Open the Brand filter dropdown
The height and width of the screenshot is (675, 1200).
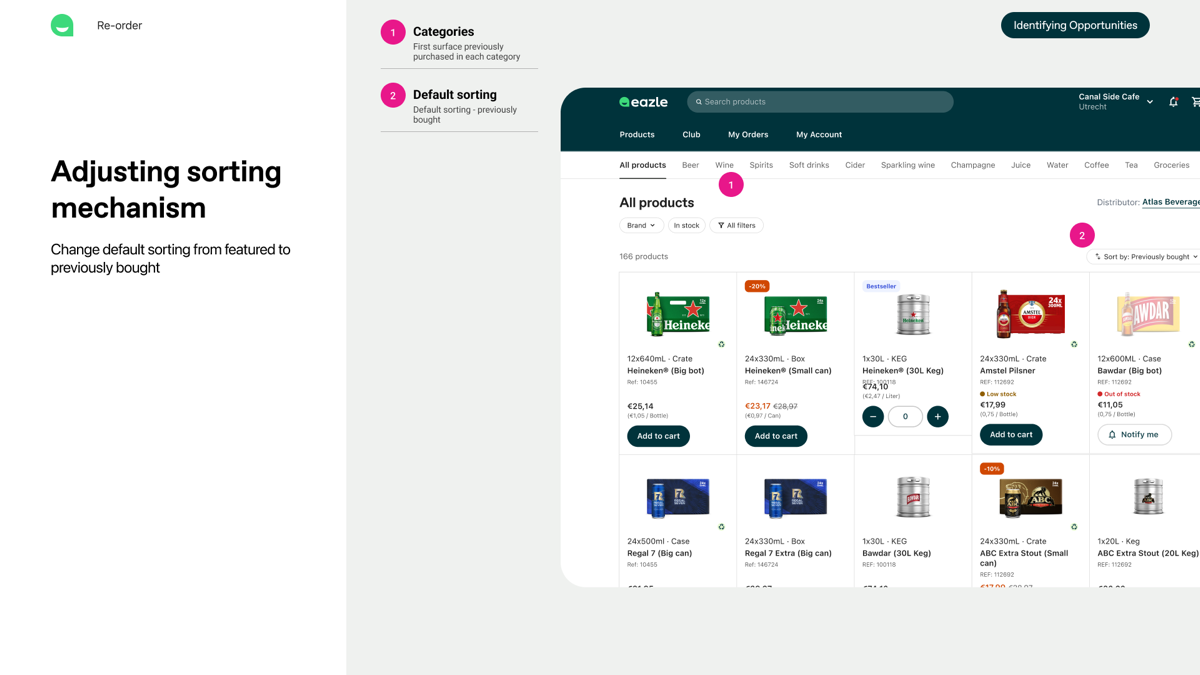[x=641, y=226]
